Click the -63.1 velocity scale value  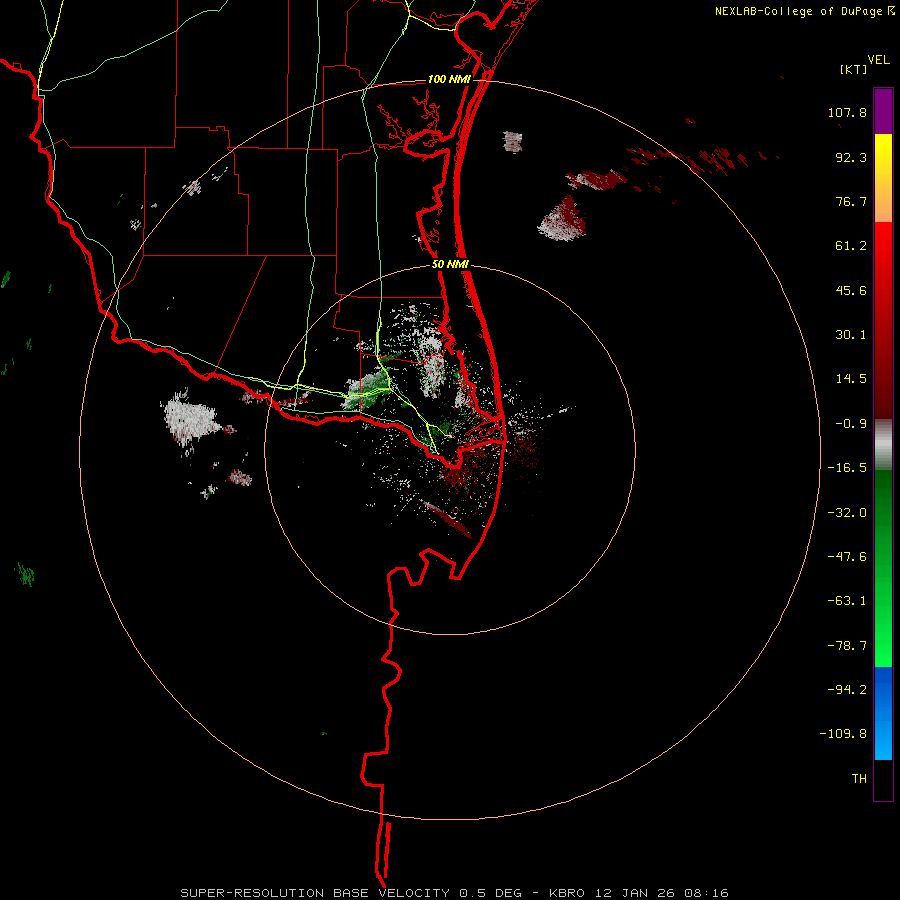coord(847,601)
